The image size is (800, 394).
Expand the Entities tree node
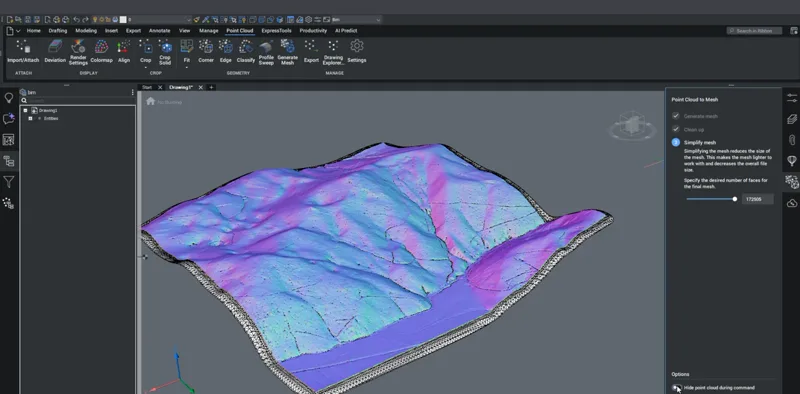point(30,118)
